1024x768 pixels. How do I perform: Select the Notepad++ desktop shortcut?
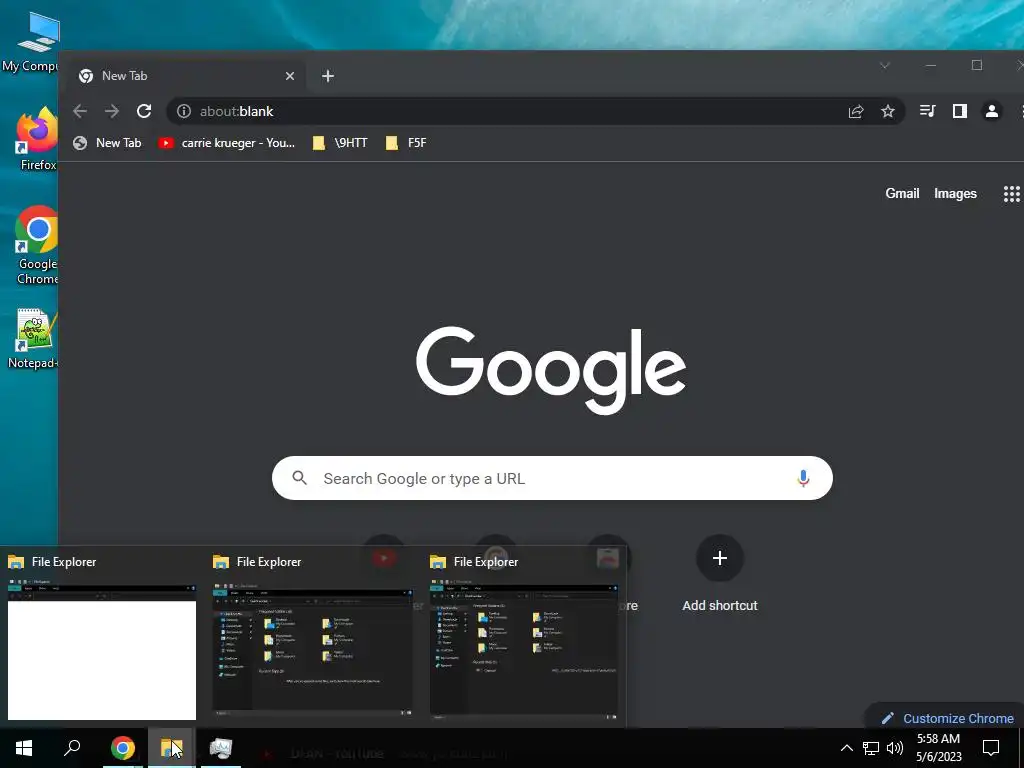pos(34,338)
